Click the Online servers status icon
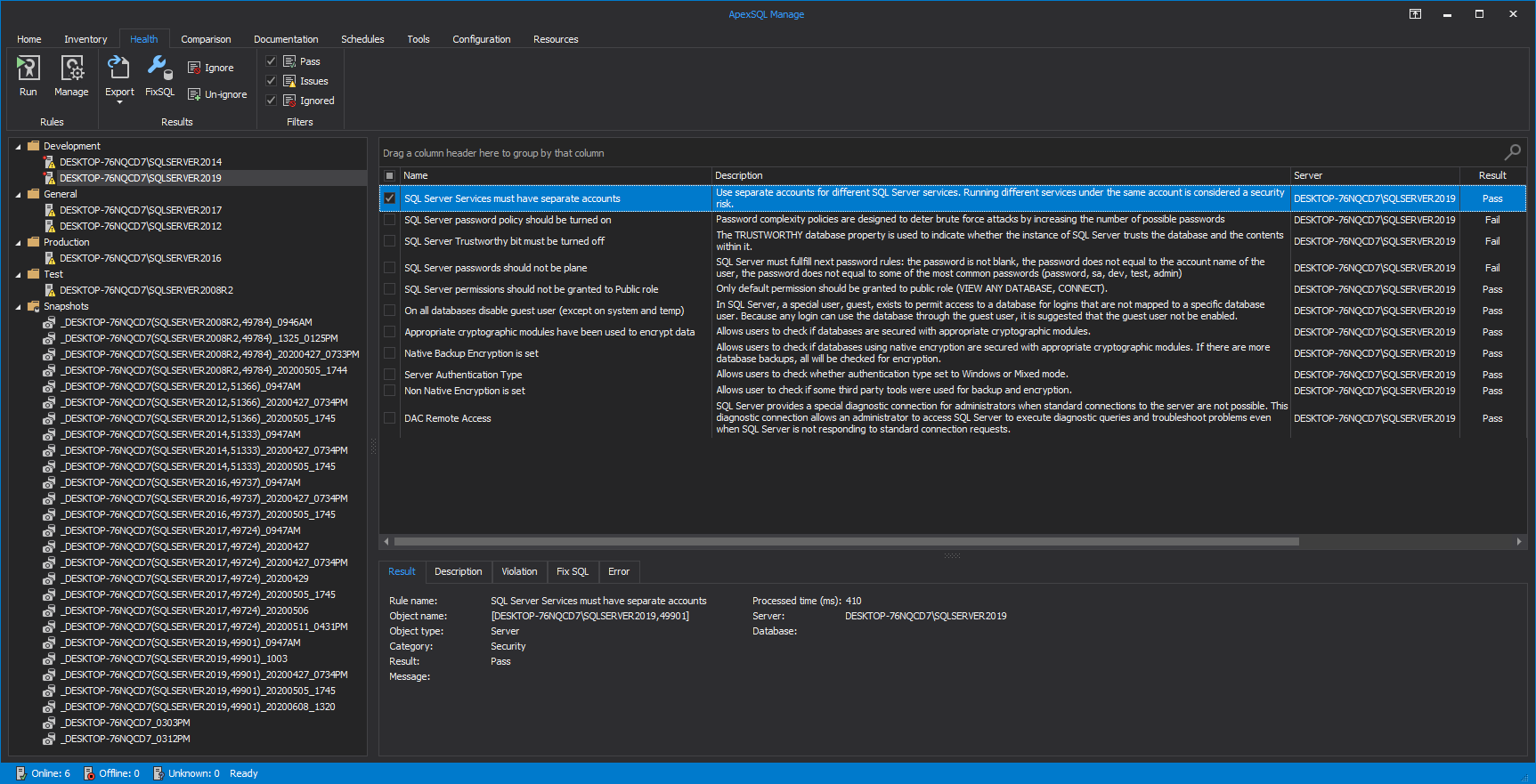 20,773
